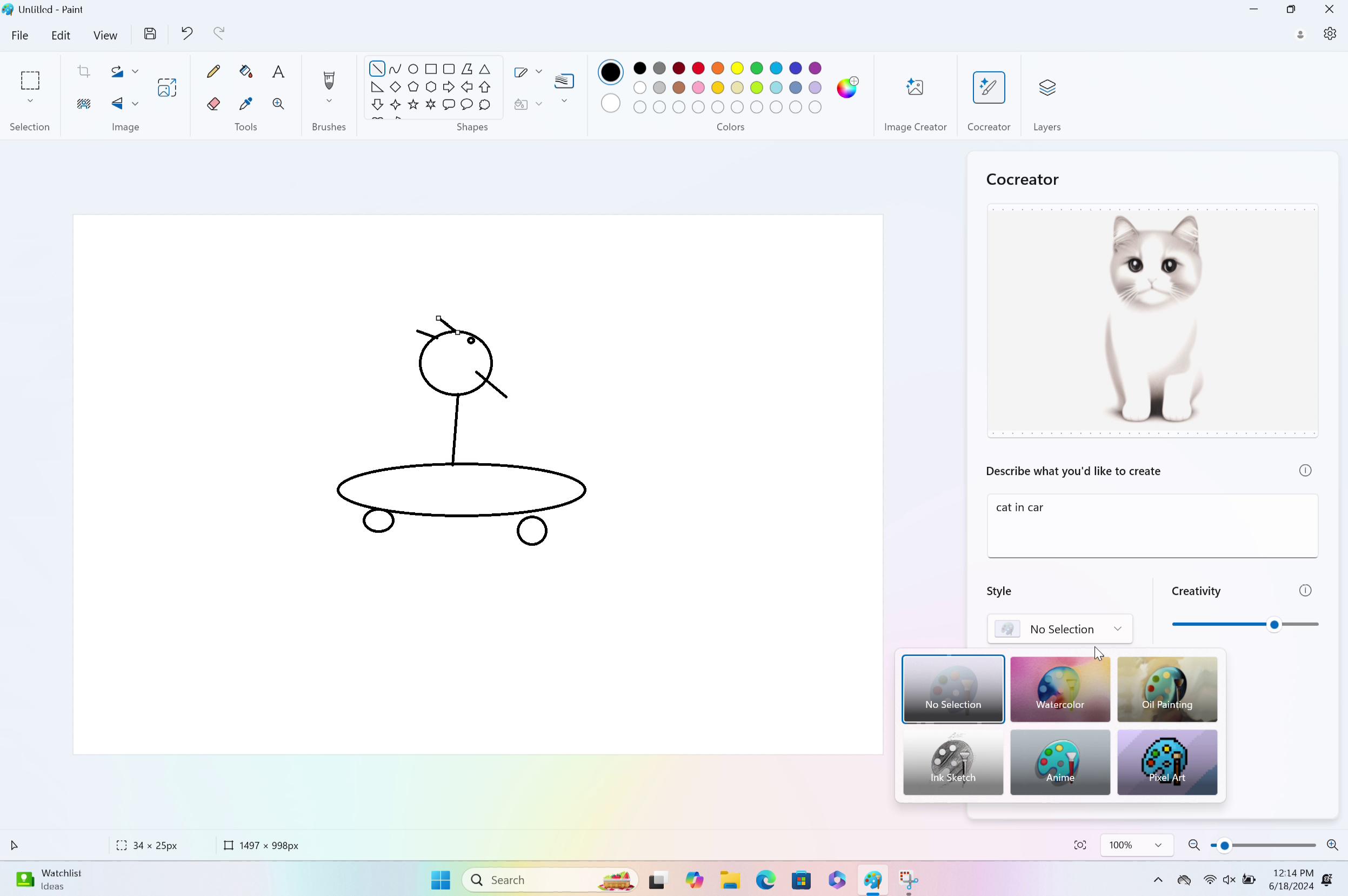
Task: Select the Color picker eyedropper tool
Action: coord(246,103)
